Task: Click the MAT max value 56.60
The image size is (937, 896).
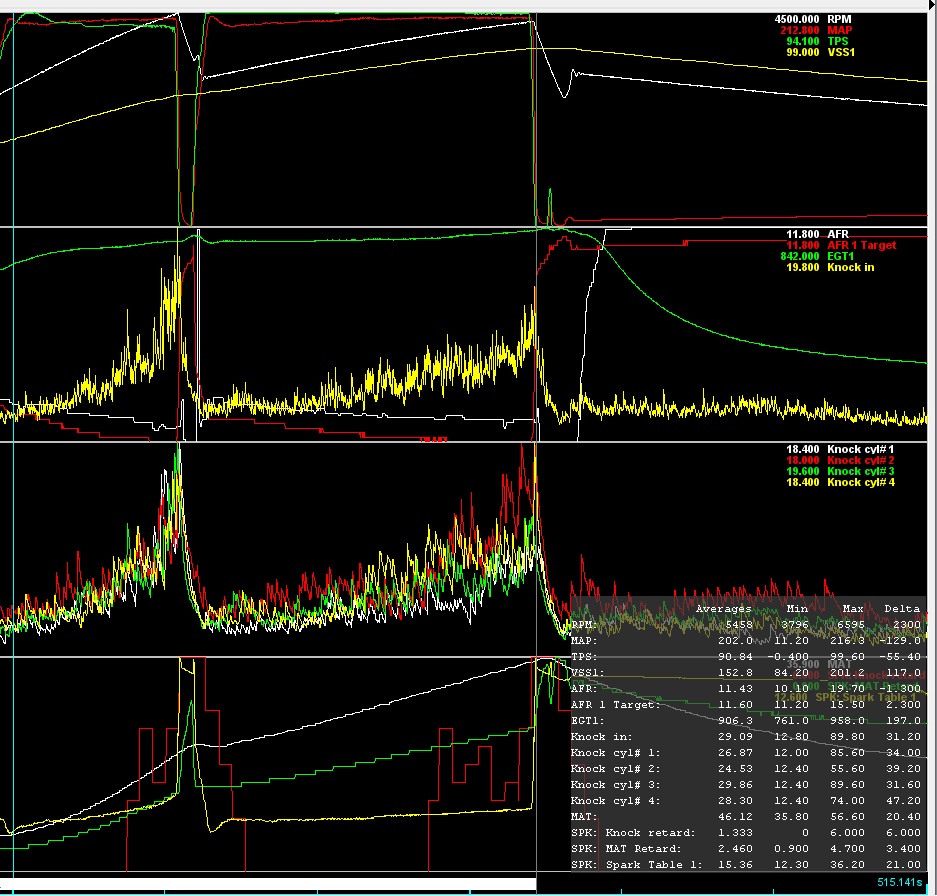Action: (x=847, y=817)
